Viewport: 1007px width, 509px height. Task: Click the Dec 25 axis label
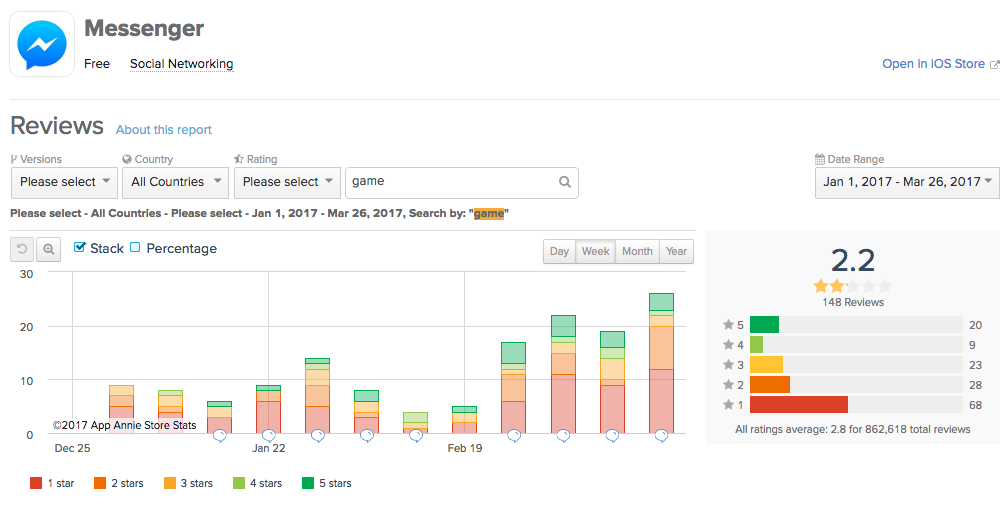click(73, 448)
